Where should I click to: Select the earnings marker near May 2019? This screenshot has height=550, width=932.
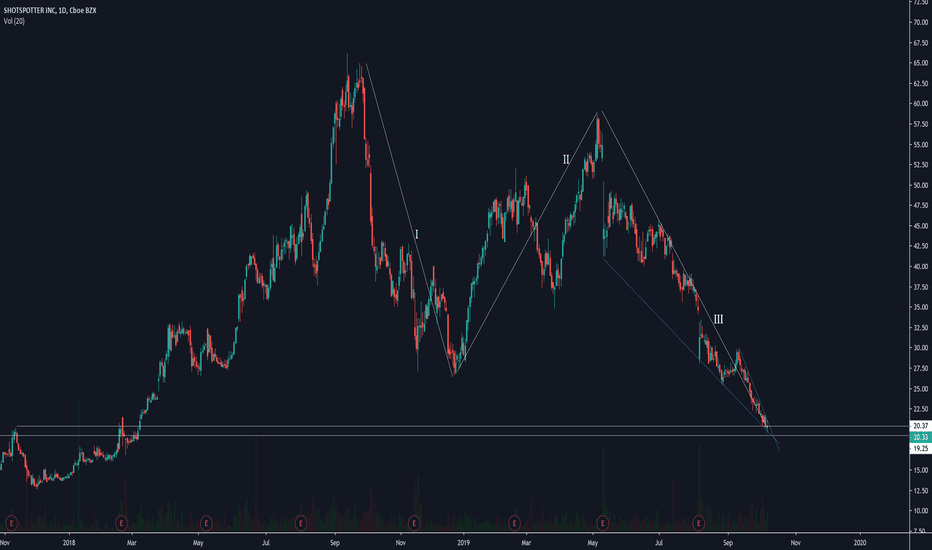pyautogui.click(x=603, y=523)
